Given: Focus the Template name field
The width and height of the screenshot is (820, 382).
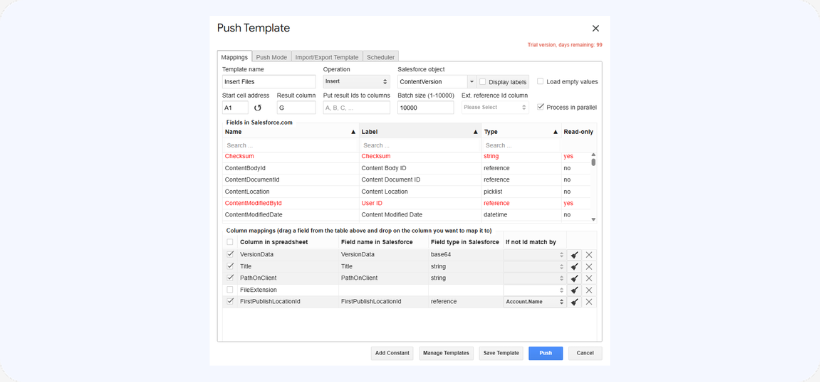Looking at the screenshot, I should point(269,82).
